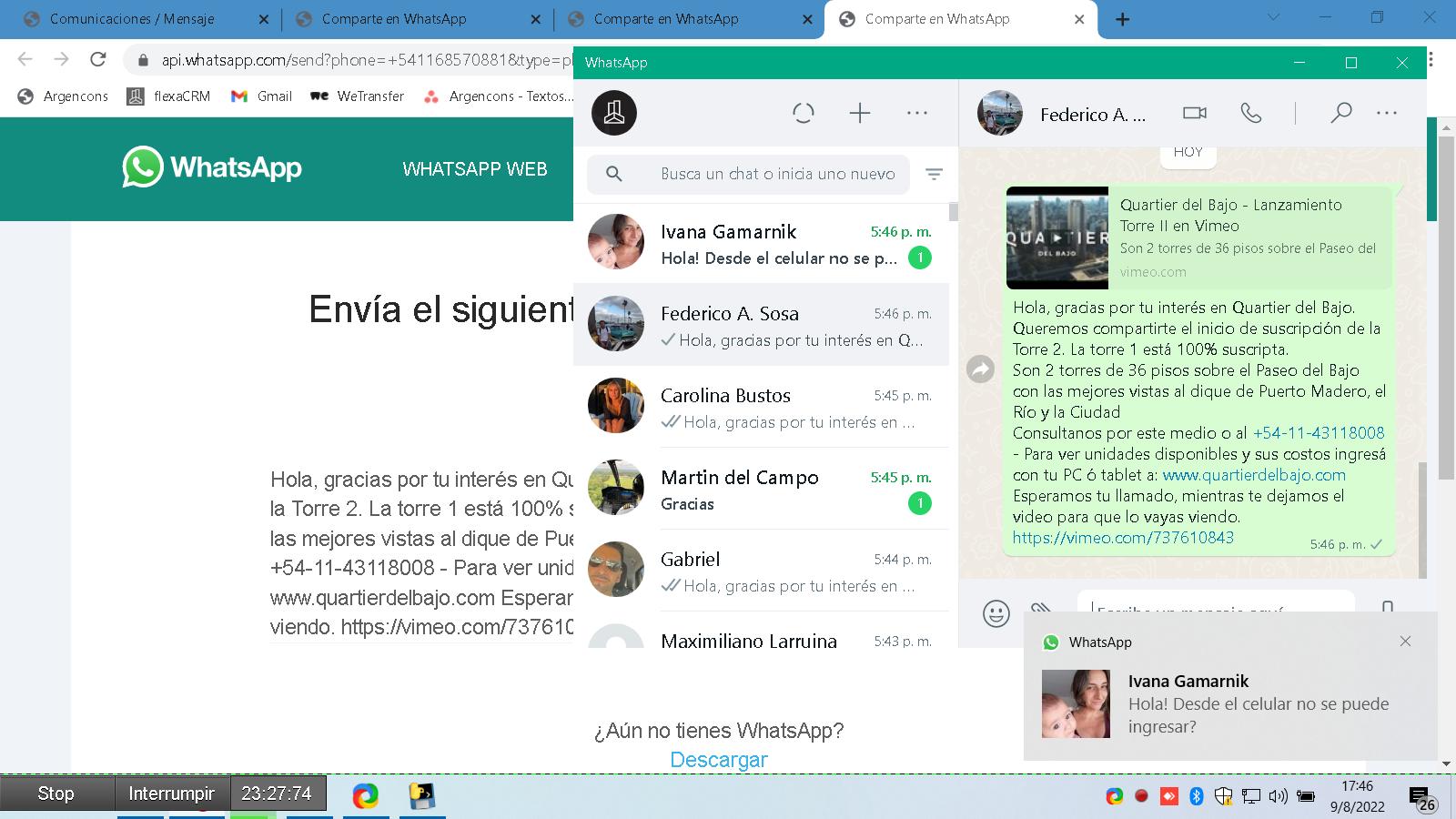Open the chat list three-dots menu
This screenshot has width=1456, height=819.
point(917,113)
